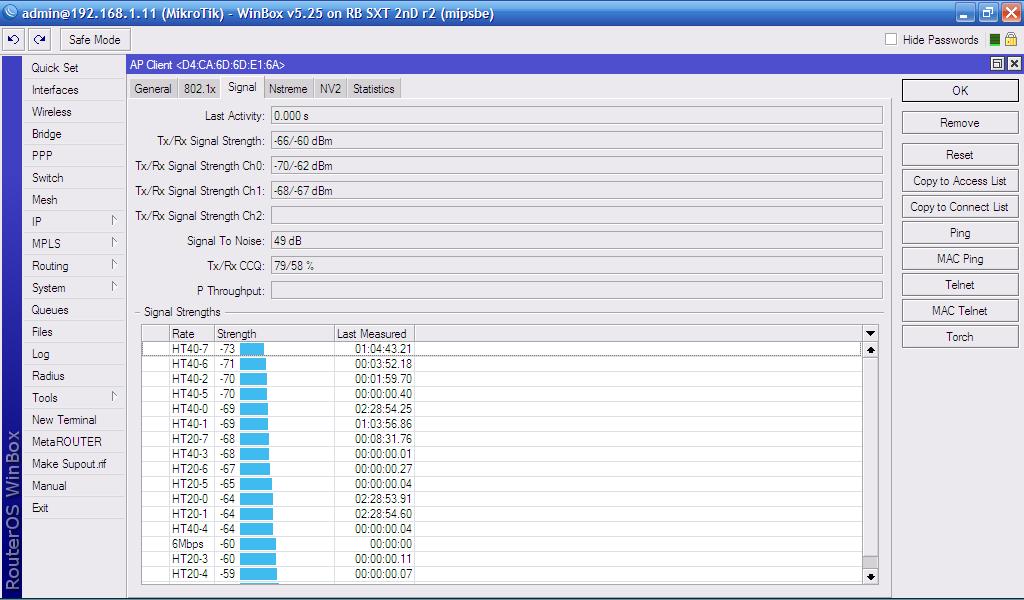
Task: Expand the System submenu
Action: click(x=114, y=287)
